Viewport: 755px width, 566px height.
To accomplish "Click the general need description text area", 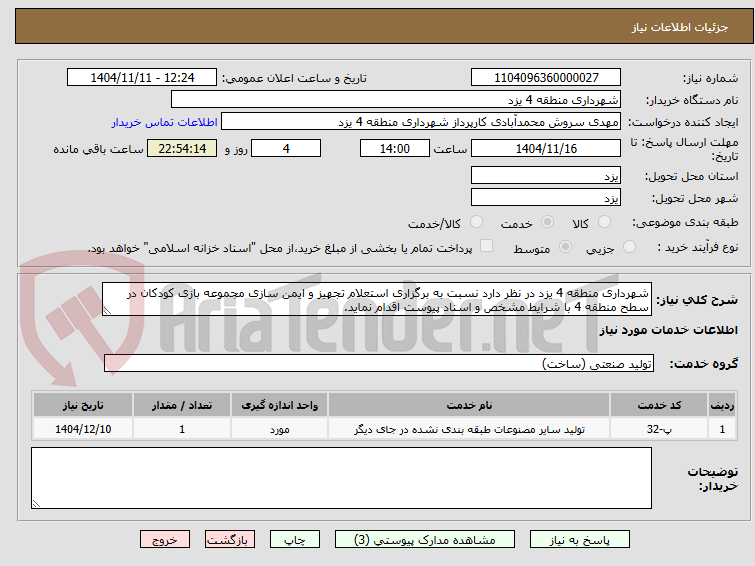I will (377, 300).
